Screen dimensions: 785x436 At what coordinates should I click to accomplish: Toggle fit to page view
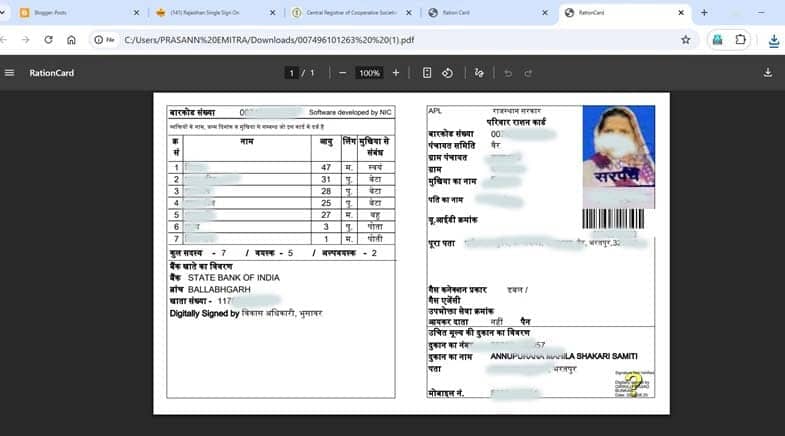(427, 73)
